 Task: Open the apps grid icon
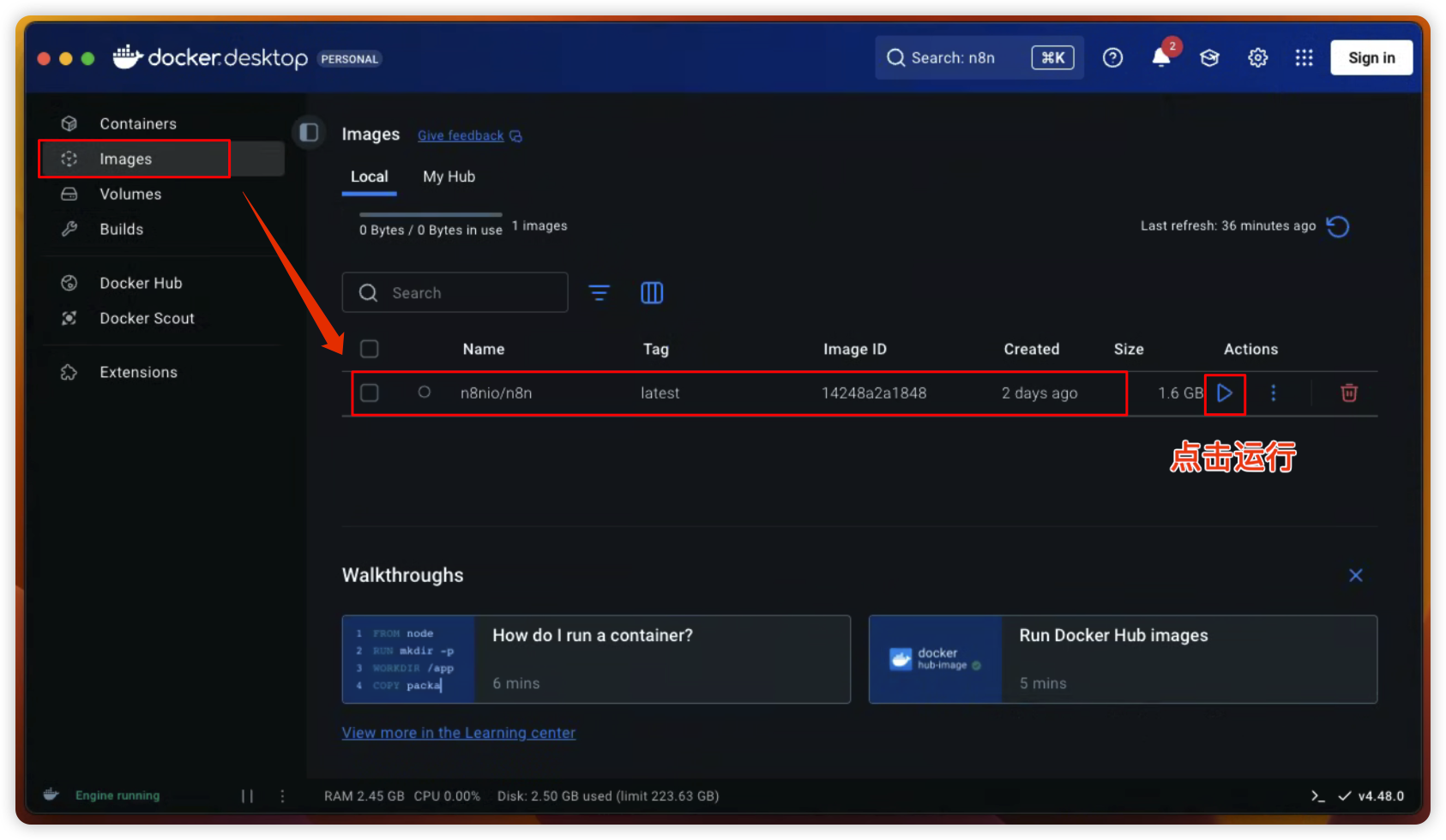(x=1304, y=57)
